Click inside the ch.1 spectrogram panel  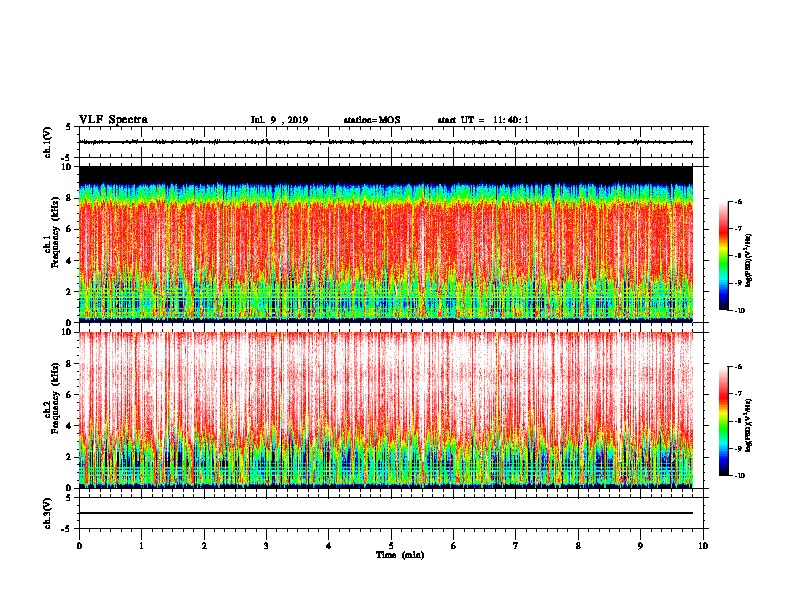click(386, 244)
